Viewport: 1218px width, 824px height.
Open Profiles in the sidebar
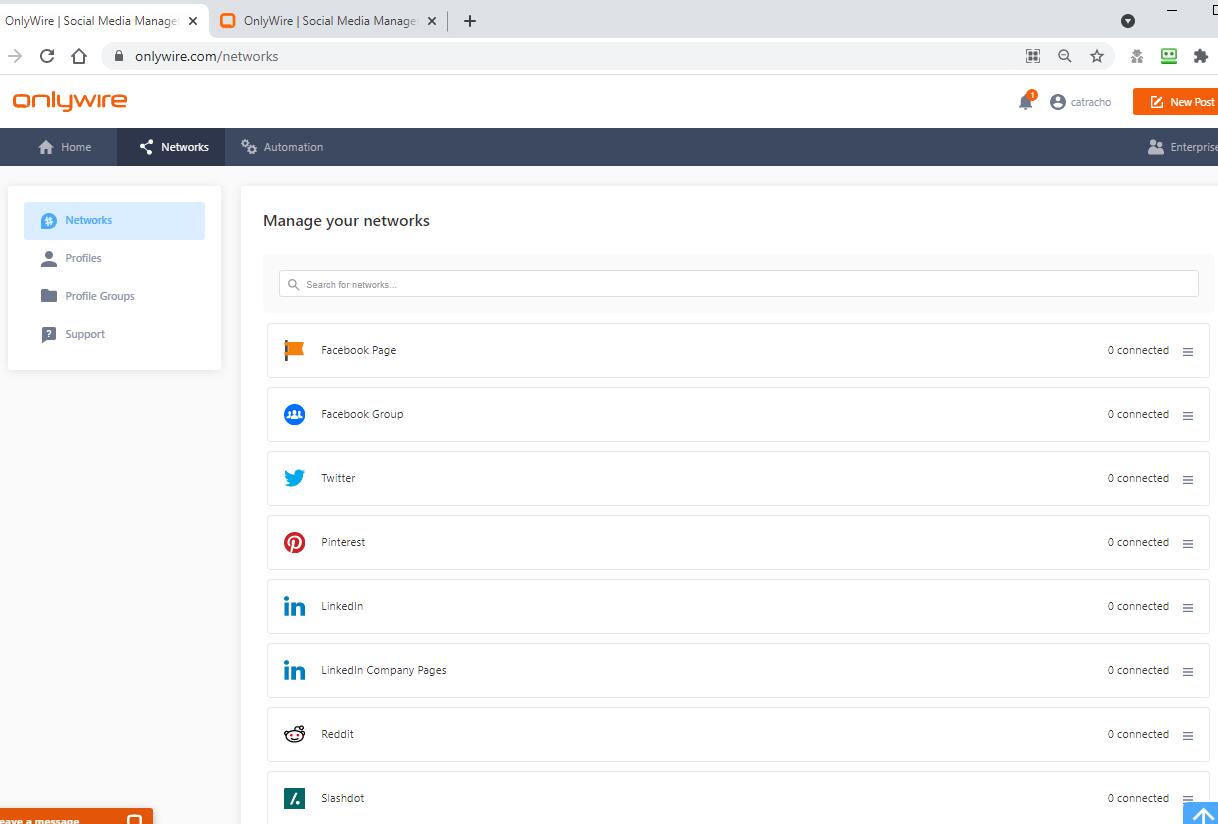point(83,258)
